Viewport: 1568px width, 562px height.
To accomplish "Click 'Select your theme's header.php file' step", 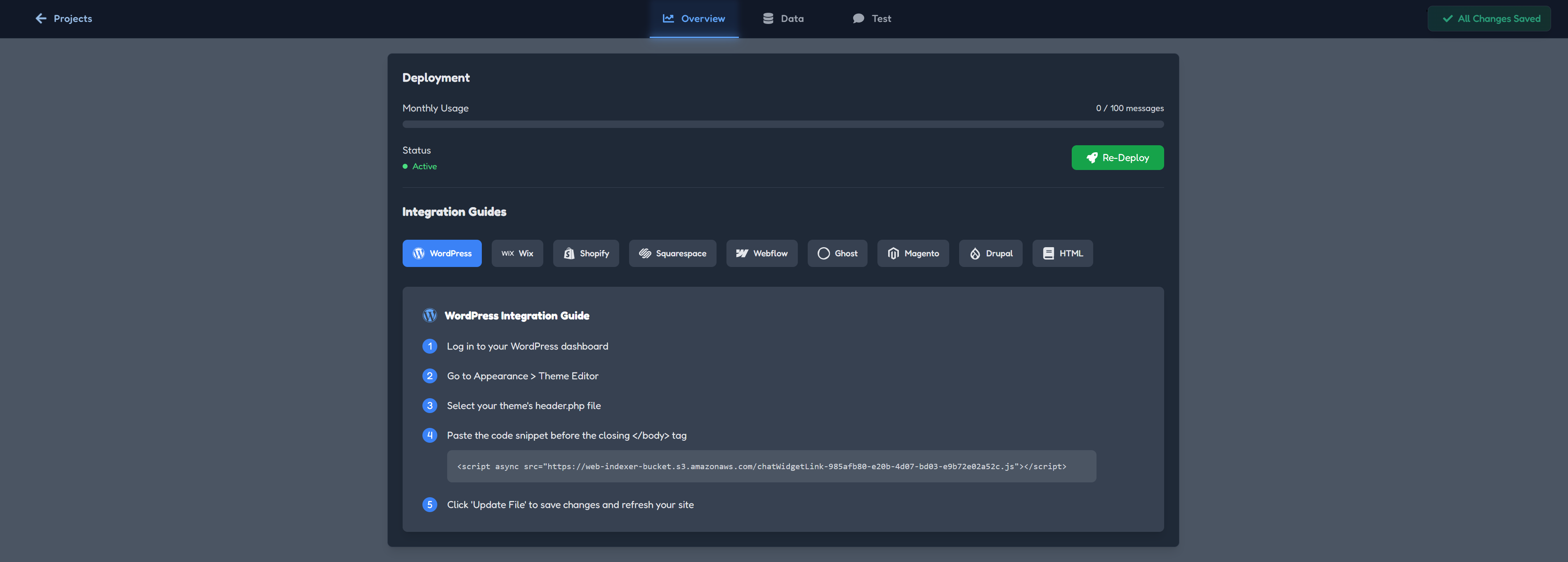I will 523,406.
